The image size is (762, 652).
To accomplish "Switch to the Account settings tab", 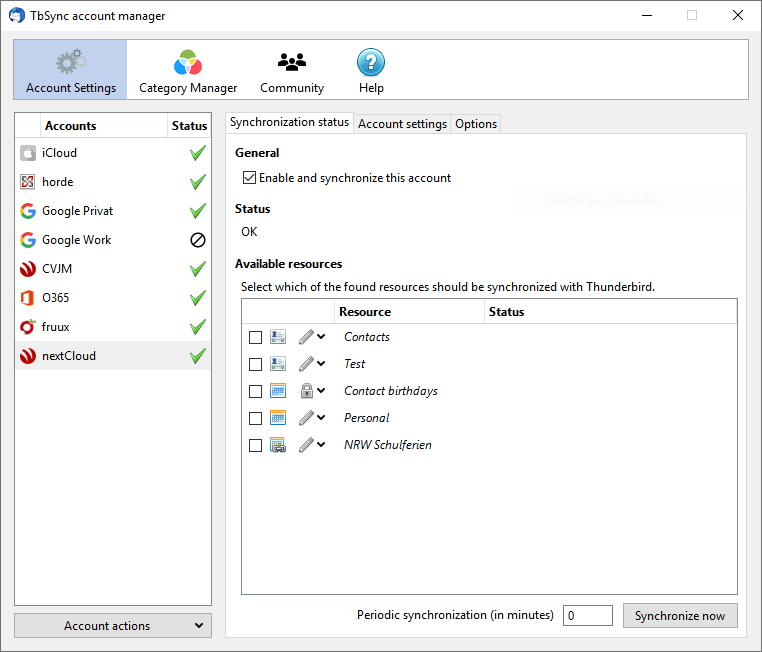I will coord(402,124).
